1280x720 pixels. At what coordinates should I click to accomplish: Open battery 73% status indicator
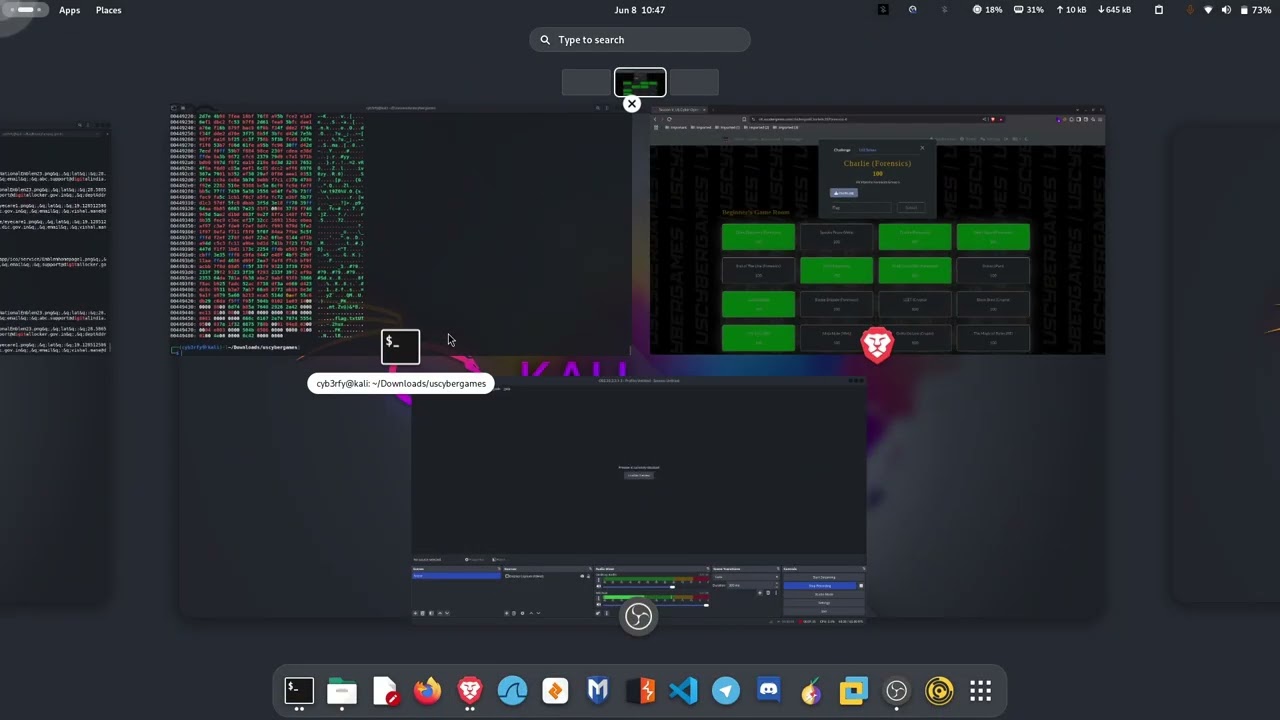(x=1254, y=10)
